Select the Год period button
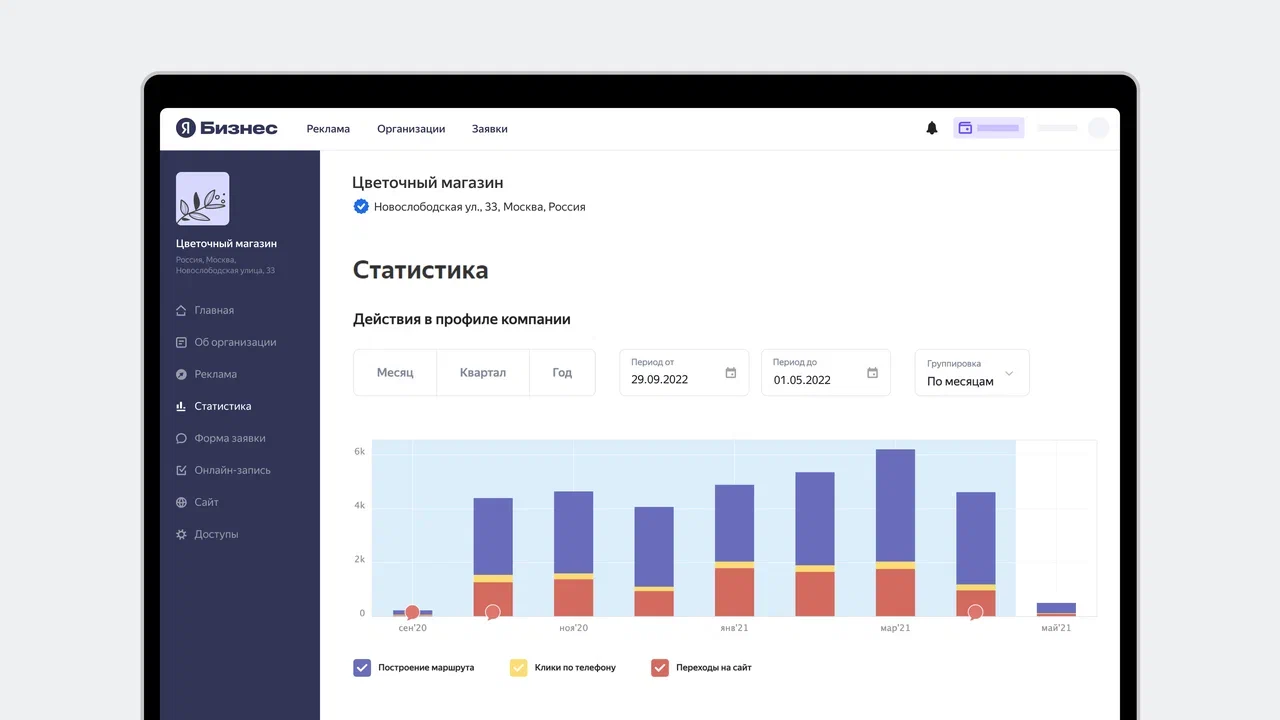This screenshot has width=1280, height=720. (x=562, y=373)
